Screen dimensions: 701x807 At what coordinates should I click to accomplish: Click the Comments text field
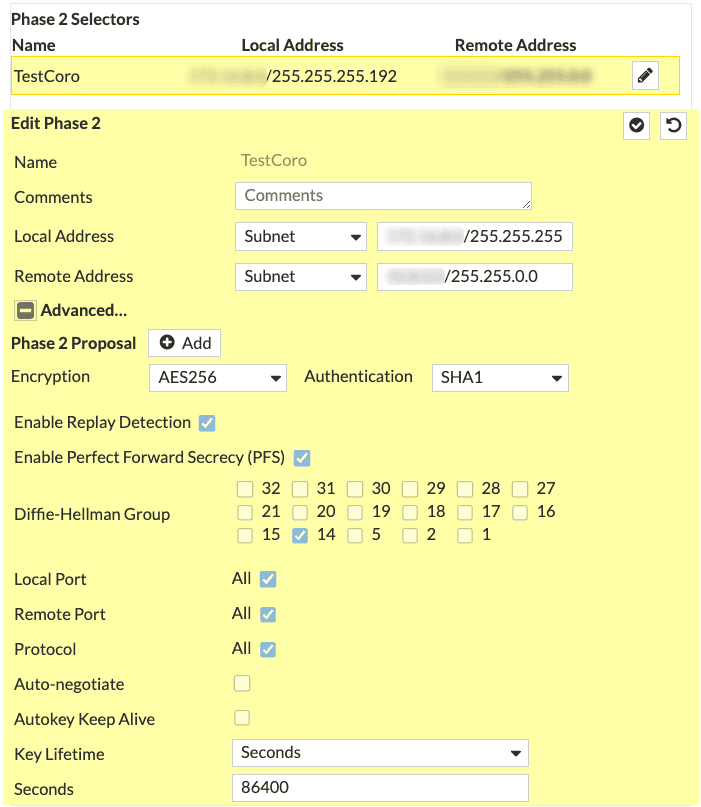[x=383, y=196]
